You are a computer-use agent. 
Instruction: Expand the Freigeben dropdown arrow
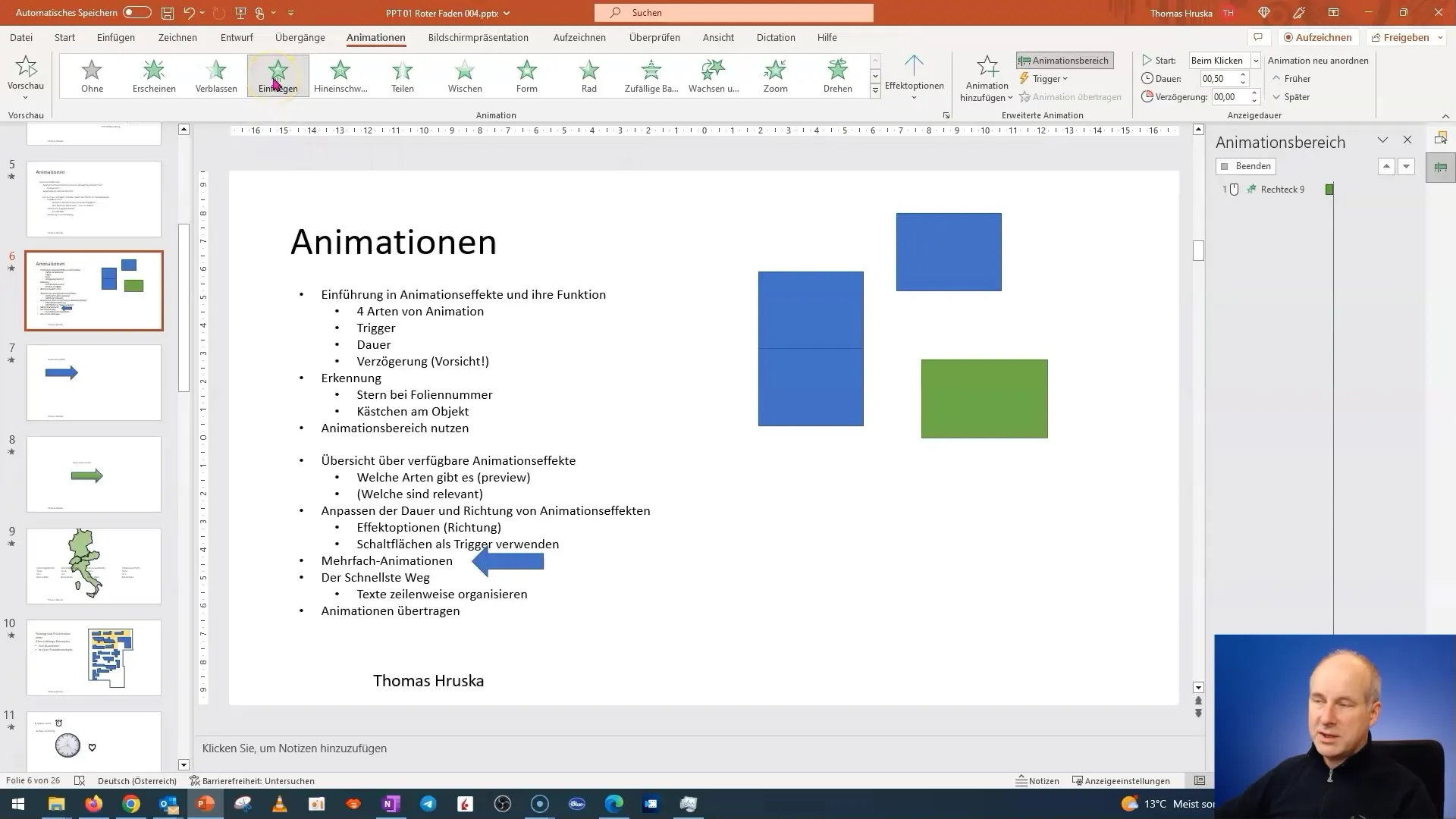1440,37
